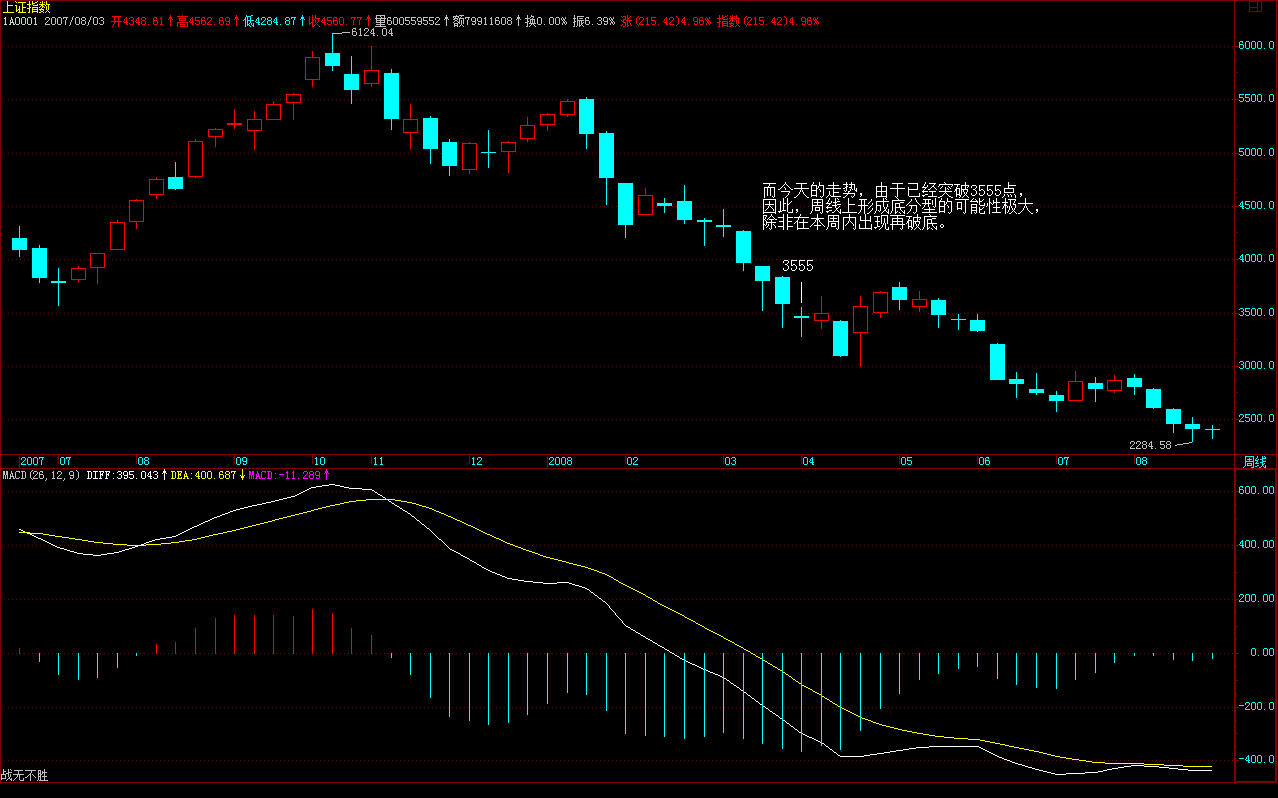Open the MACD(26,12,9) indicator settings label
The width and height of the screenshot is (1278, 798).
coord(40,475)
